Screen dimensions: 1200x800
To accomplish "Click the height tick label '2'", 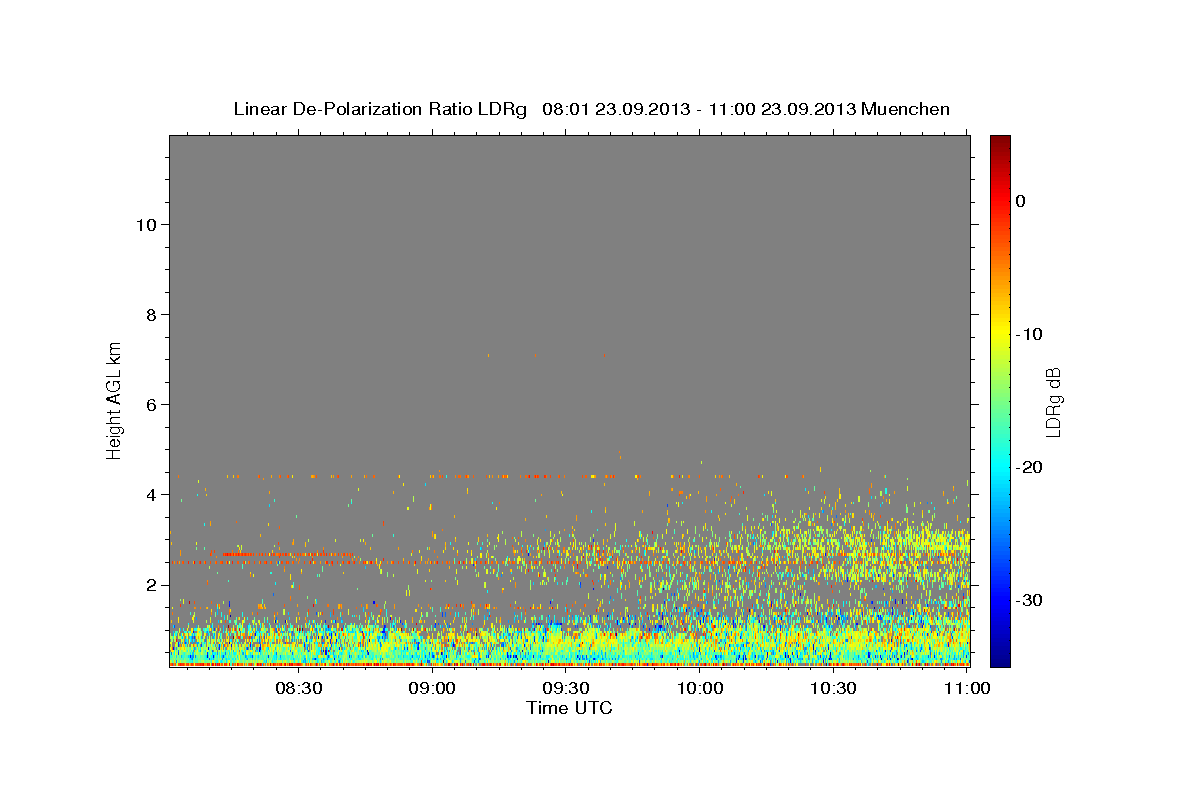I will pos(151,584).
